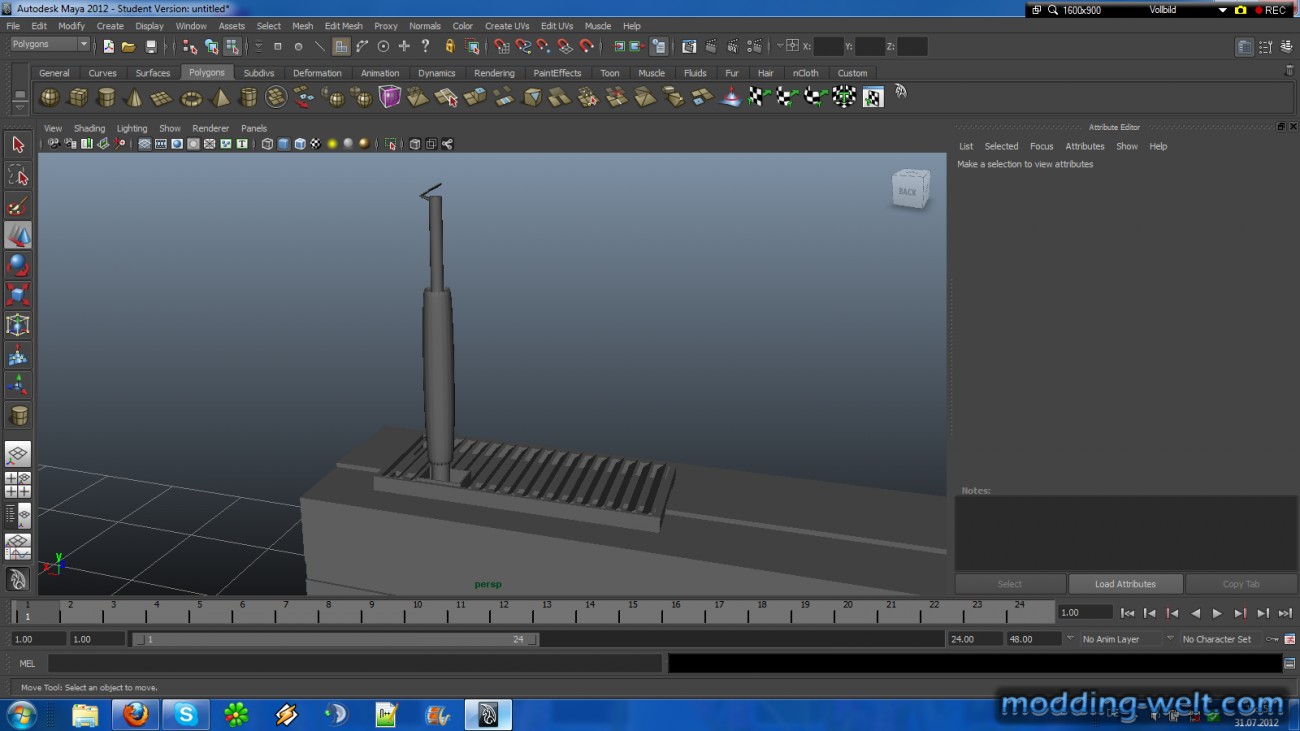This screenshot has width=1300, height=731.
Task: Toggle select by object type mode
Action: 211,46
